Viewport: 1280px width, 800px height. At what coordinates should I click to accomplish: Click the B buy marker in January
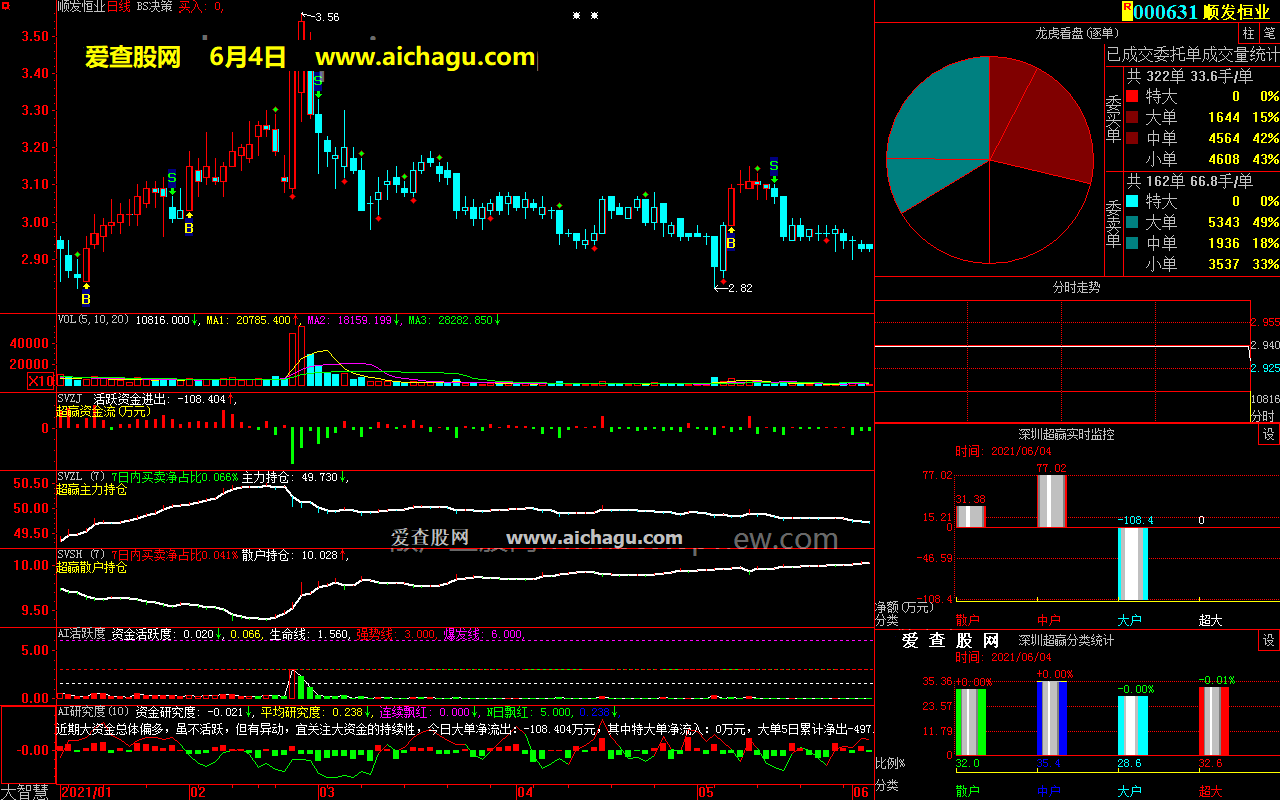pos(86,298)
